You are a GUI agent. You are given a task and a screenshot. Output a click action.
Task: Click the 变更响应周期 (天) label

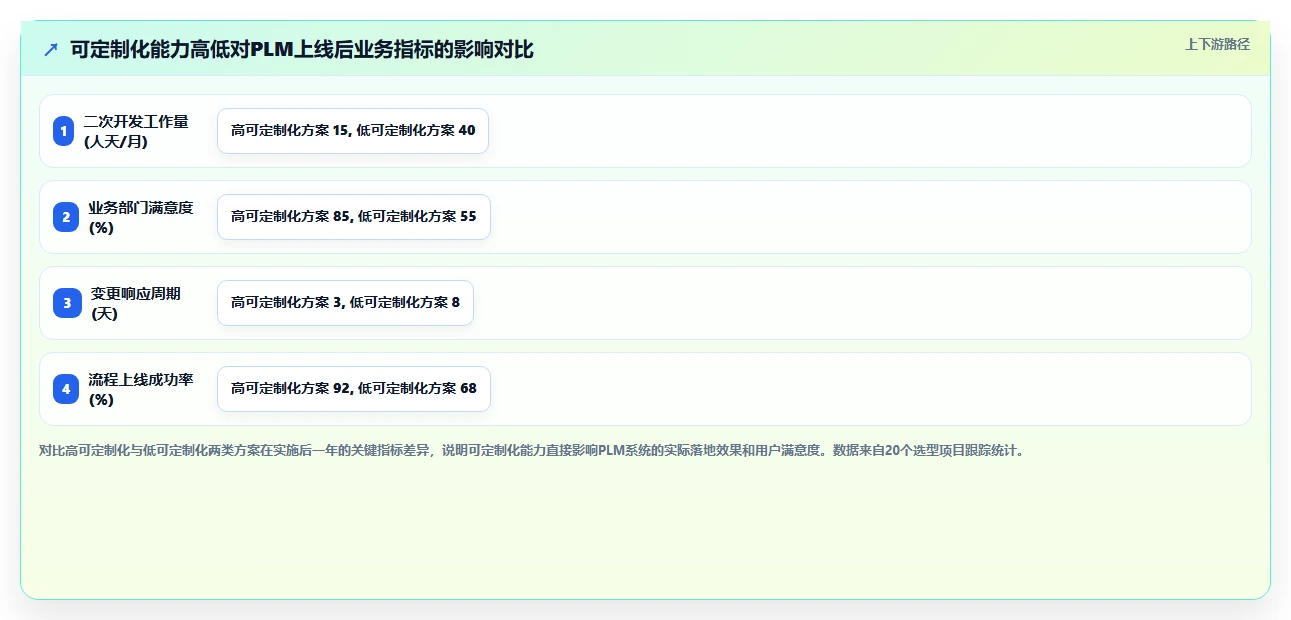(x=137, y=303)
